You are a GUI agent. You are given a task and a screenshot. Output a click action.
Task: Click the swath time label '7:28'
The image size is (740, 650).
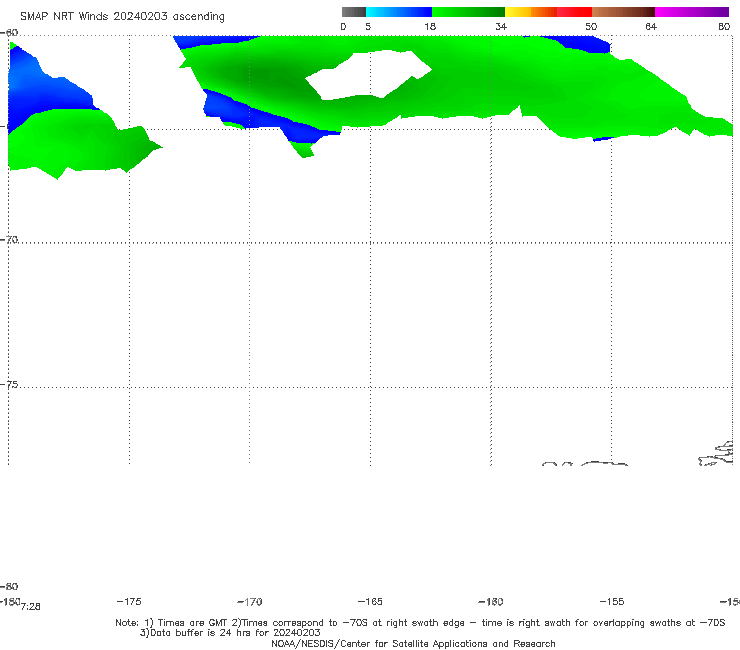tap(31, 607)
